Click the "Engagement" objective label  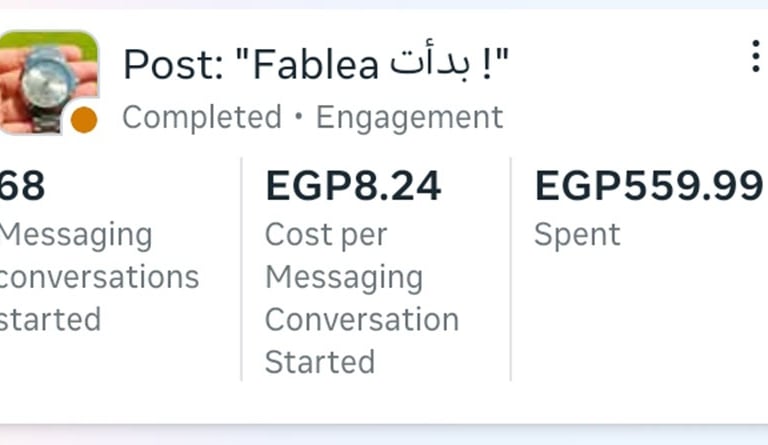click(x=409, y=118)
